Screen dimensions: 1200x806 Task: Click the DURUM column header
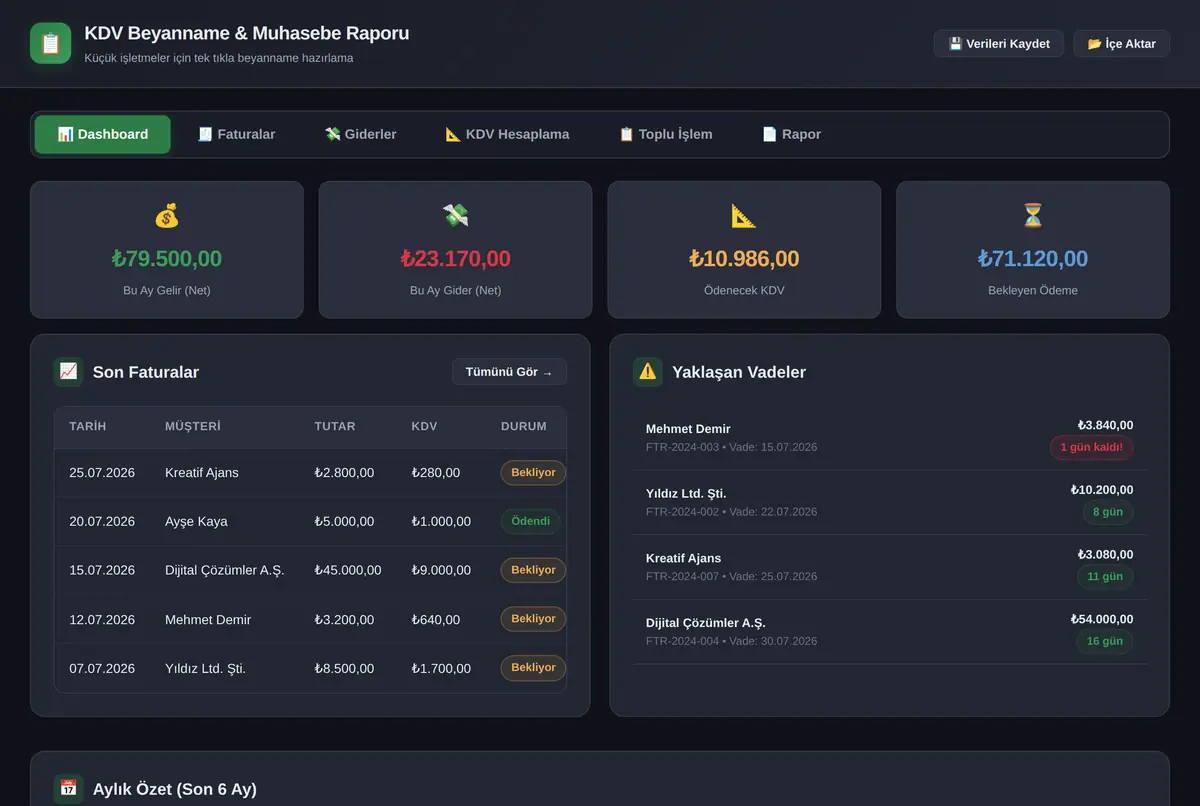tap(524, 427)
